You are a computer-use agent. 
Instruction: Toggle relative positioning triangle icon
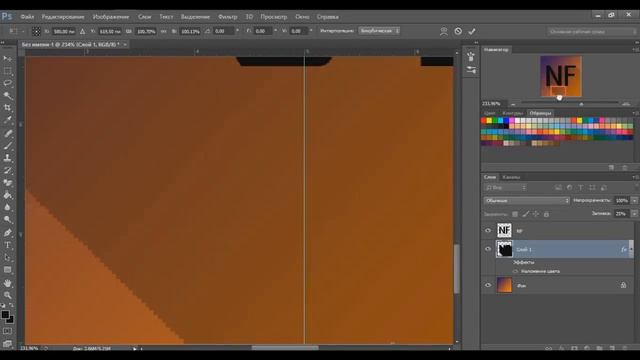tap(82, 31)
